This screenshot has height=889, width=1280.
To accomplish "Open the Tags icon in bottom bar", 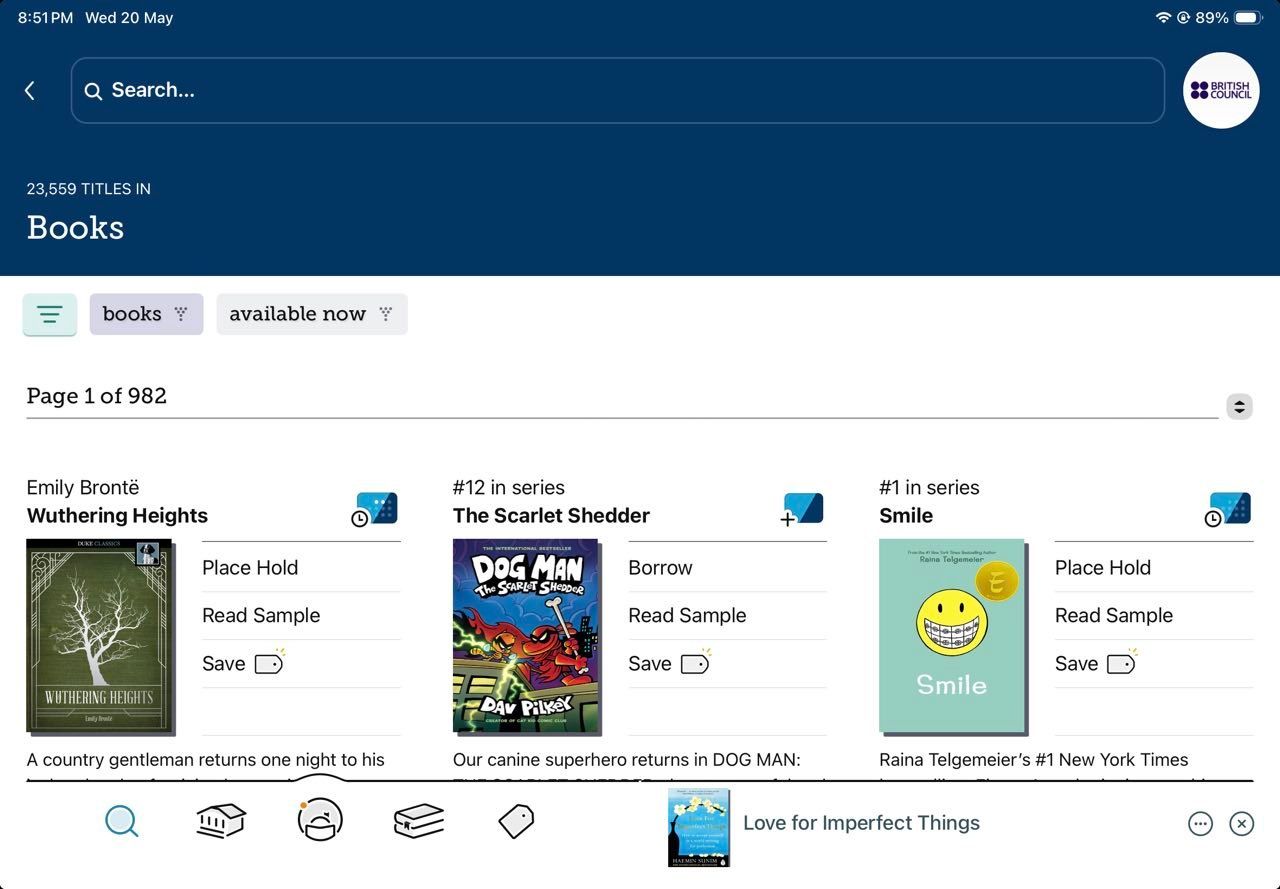I will (516, 822).
